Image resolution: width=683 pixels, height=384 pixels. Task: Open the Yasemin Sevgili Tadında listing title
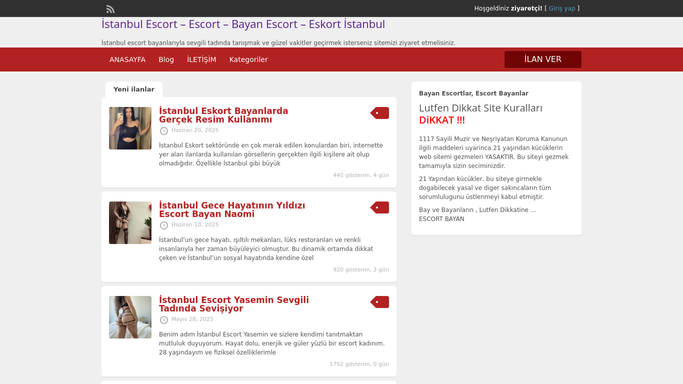pyautogui.click(x=233, y=304)
